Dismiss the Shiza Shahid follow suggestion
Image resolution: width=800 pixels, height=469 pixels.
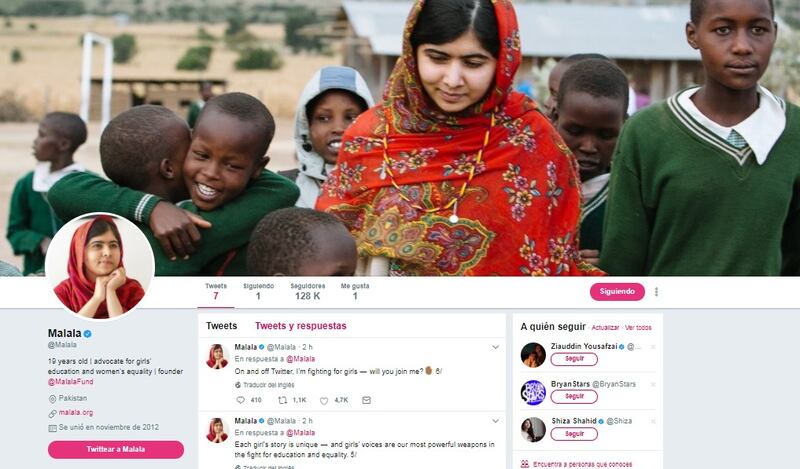(x=653, y=422)
